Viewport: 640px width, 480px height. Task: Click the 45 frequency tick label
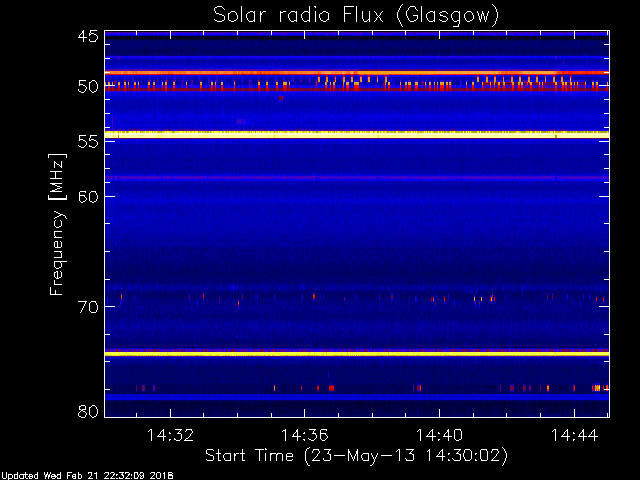pos(88,36)
